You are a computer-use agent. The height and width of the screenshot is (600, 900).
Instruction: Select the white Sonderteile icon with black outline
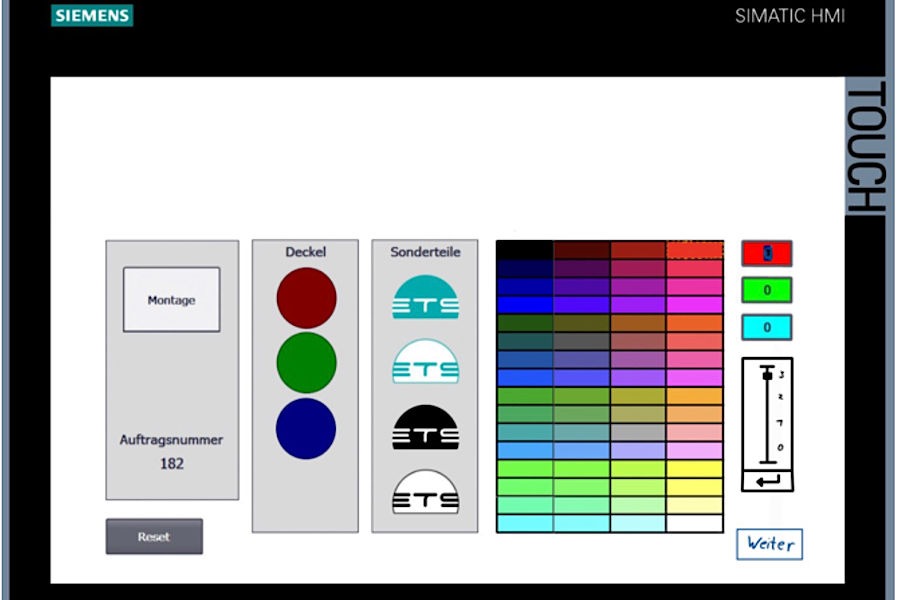pyautogui.click(x=425, y=491)
